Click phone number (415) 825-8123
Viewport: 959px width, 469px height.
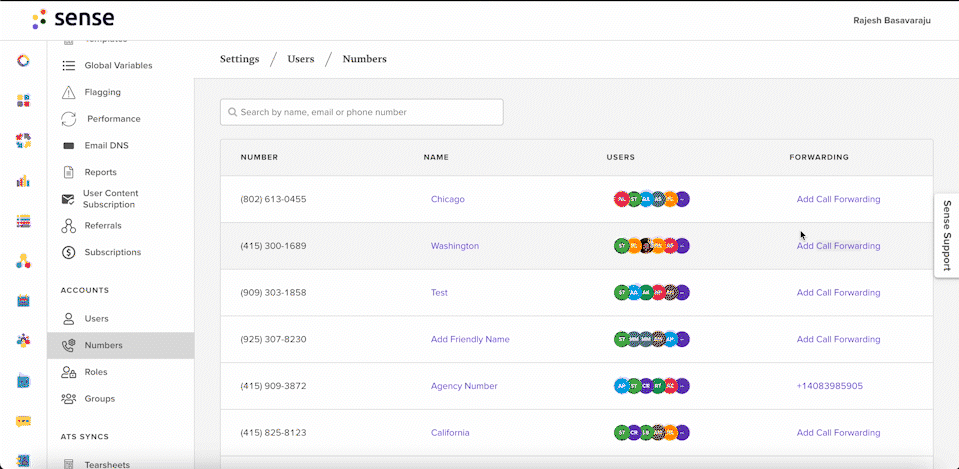(x=273, y=433)
